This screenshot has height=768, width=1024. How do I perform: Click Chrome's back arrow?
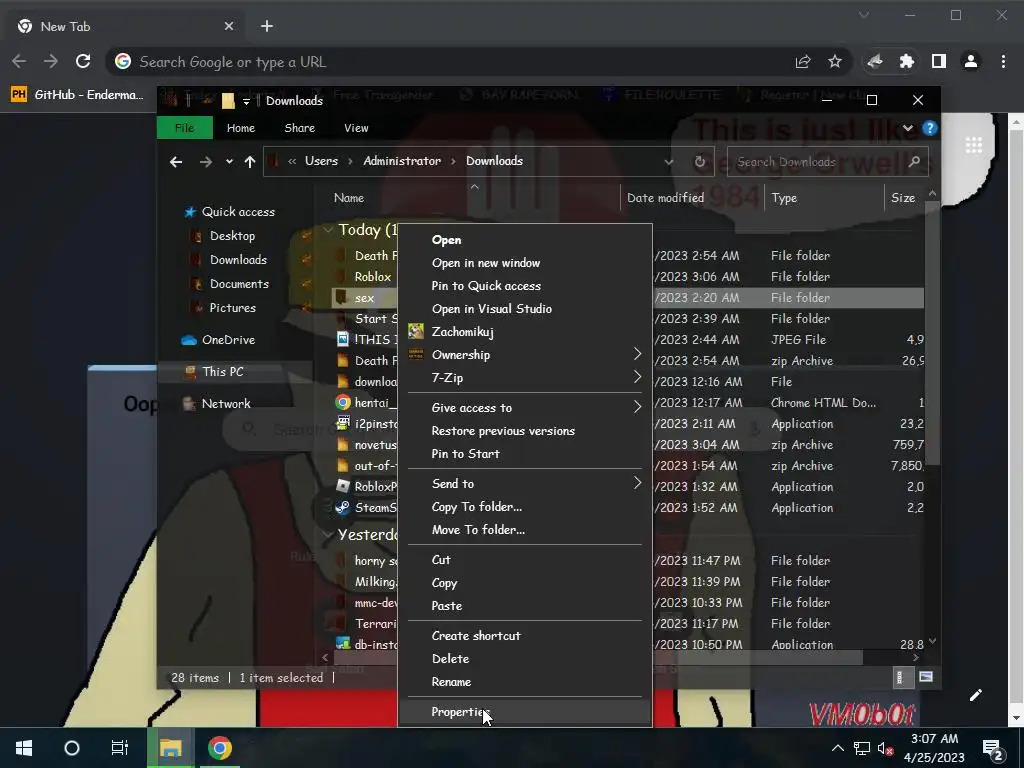[x=19, y=61]
